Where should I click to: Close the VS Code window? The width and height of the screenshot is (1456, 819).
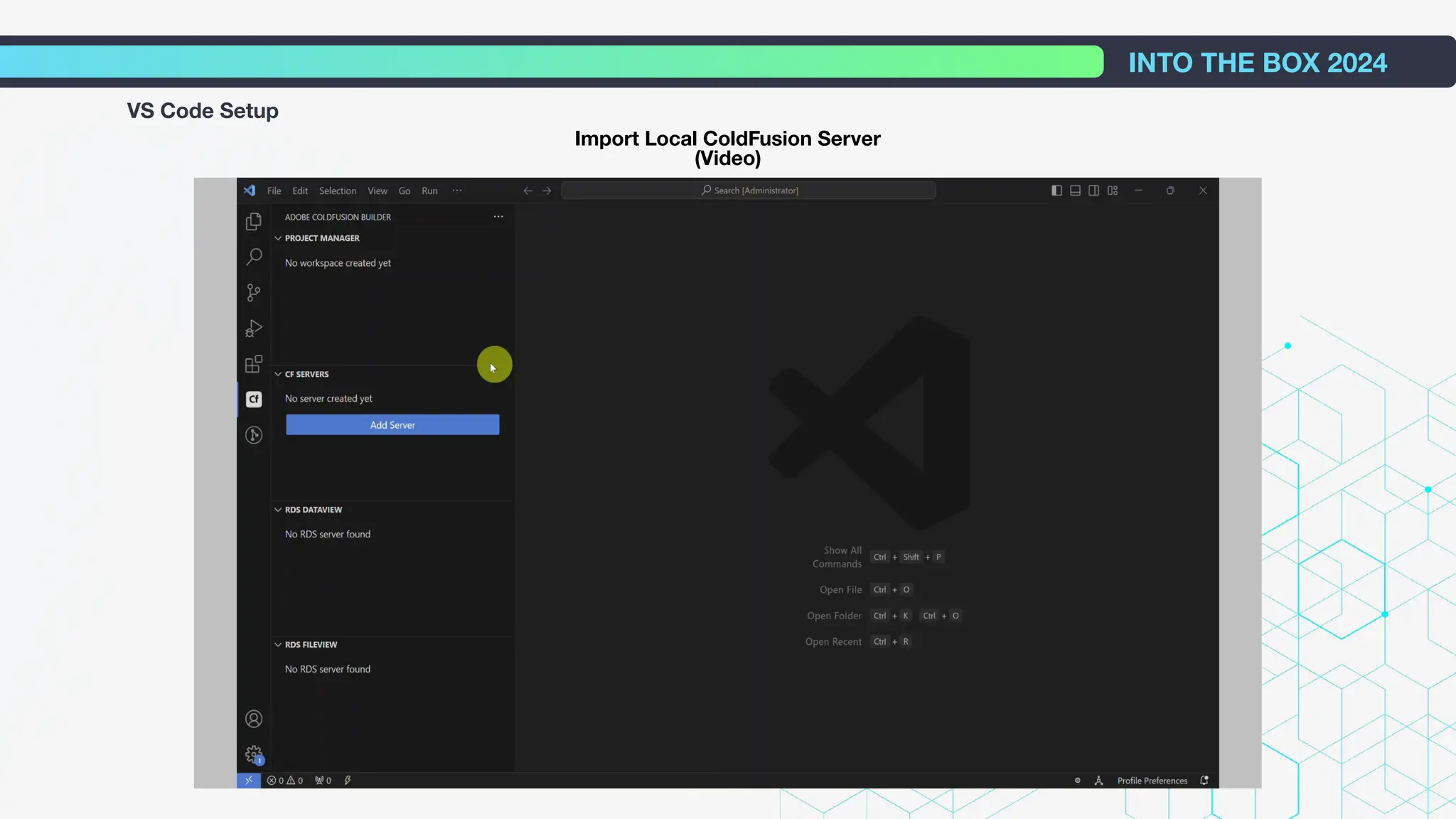(1203, 191)
